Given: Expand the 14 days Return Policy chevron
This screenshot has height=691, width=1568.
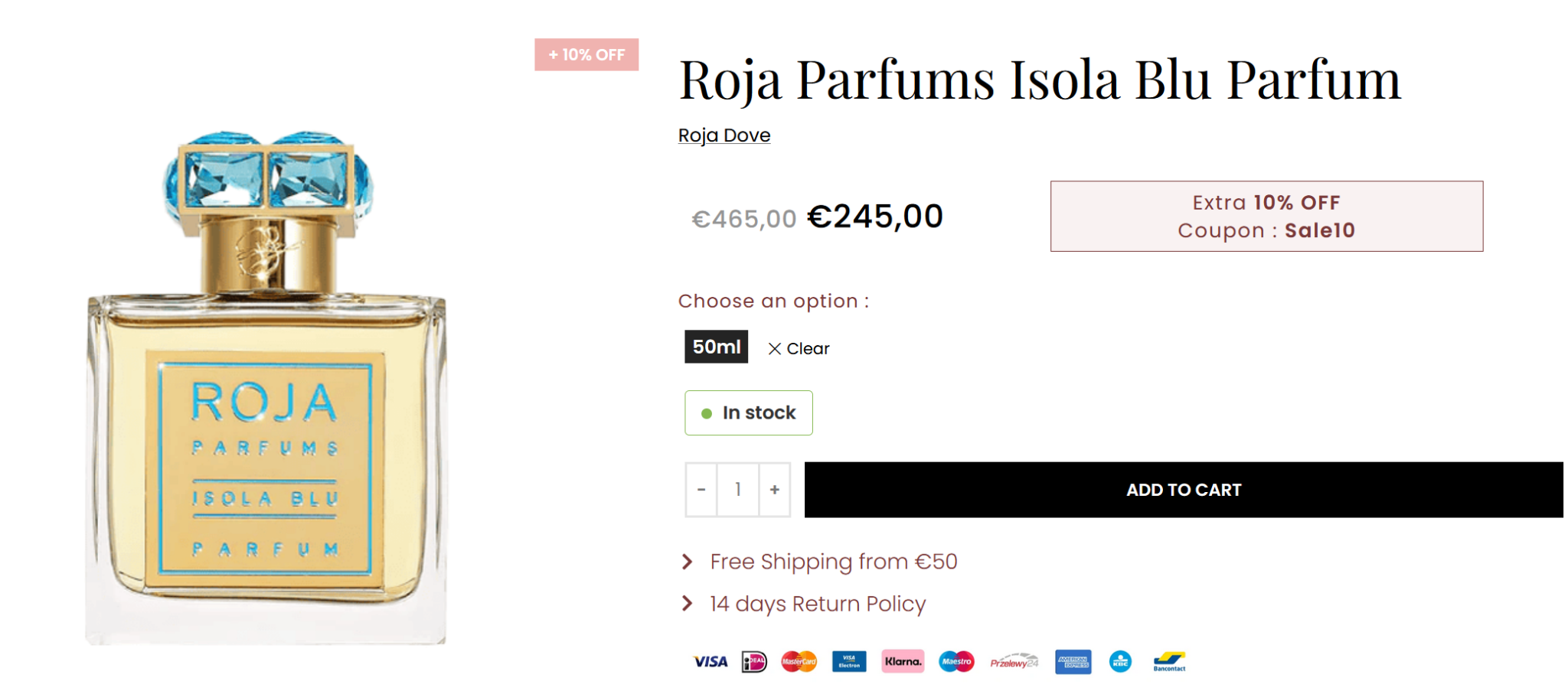Looking at the screenshot, I should click(688, 604).
